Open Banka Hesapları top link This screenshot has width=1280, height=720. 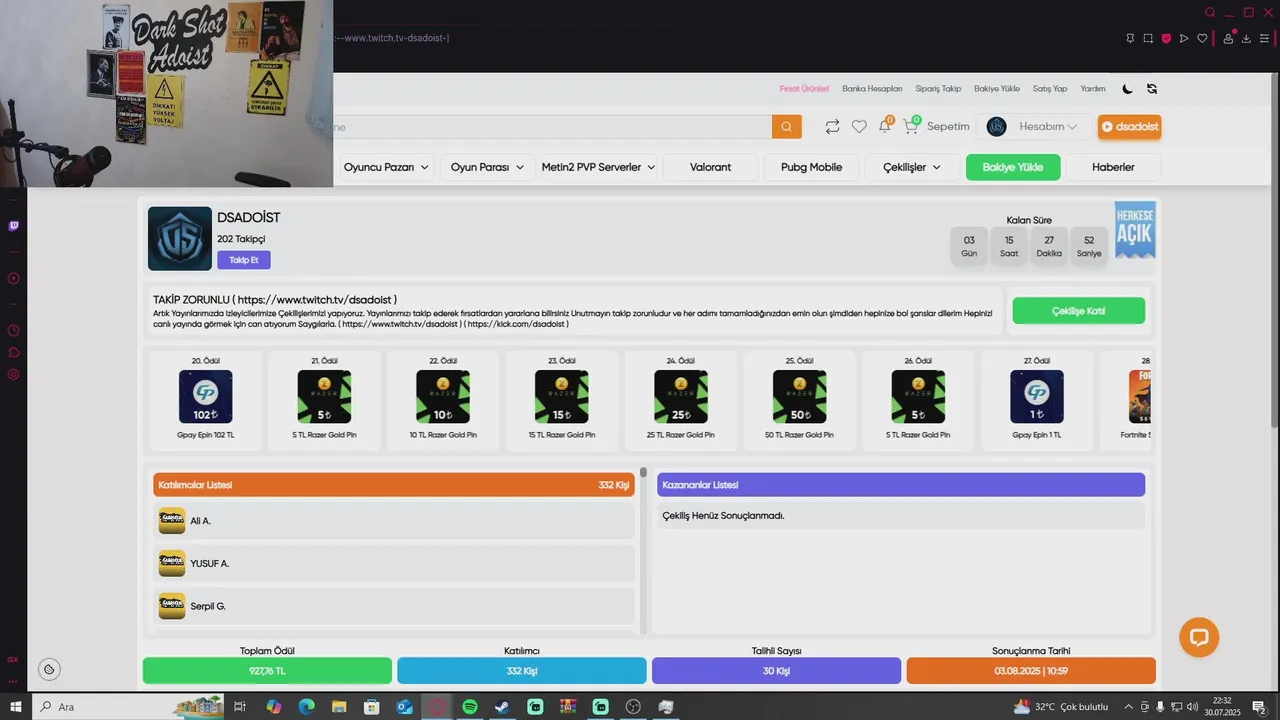872,89
